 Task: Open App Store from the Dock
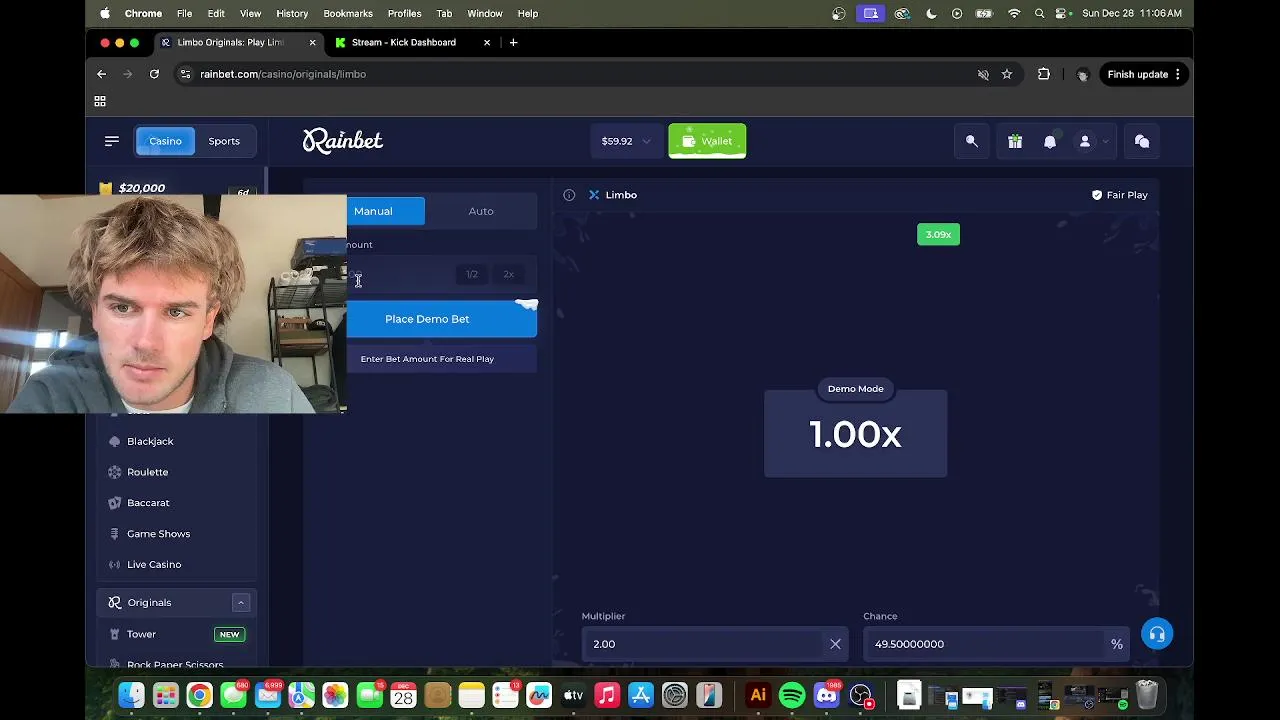coord(641,694)
